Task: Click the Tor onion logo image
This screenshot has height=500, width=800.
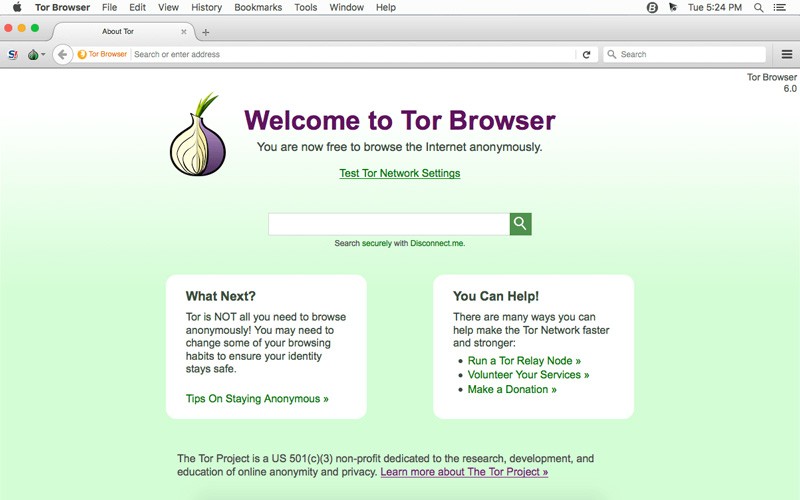Action: (198, 134)
